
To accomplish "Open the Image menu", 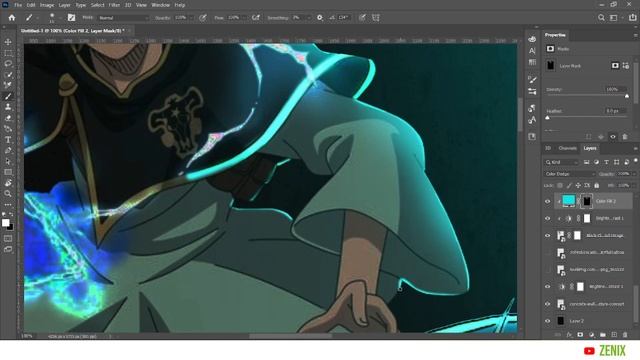I will pyautogui.click(x=47, y=5).
